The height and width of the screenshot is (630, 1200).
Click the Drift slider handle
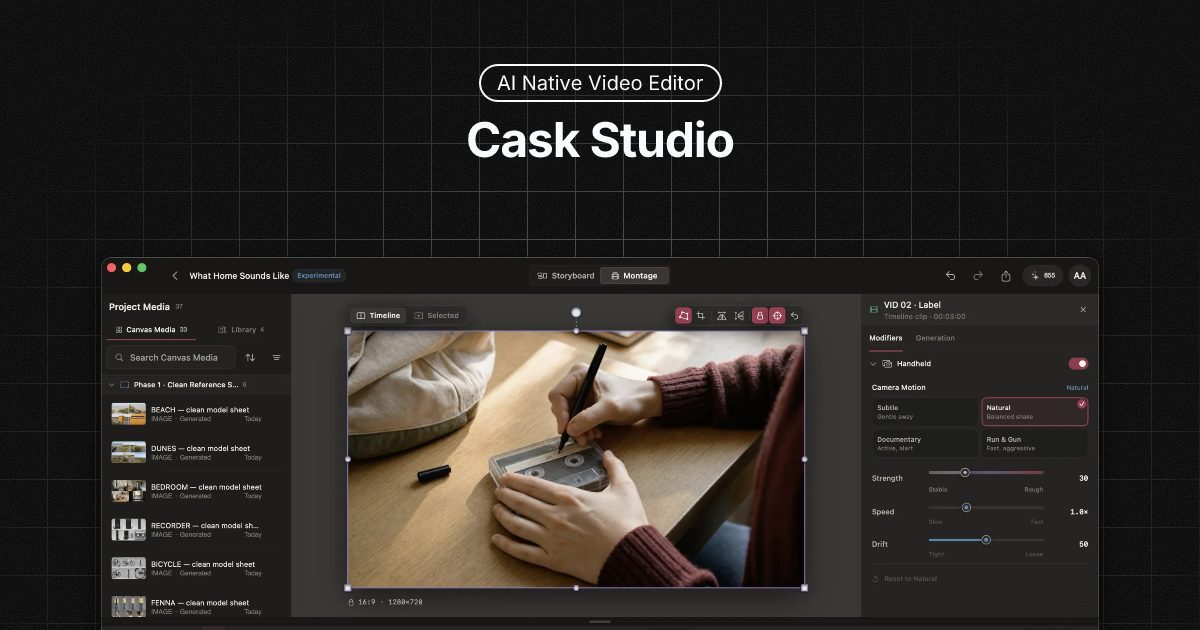click(986, 539)
